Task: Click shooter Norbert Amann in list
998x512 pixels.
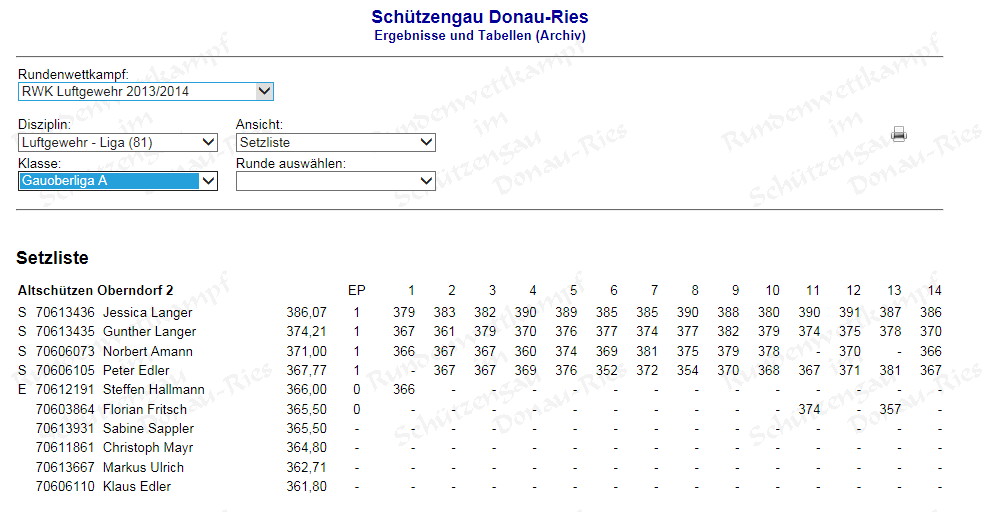Action: coord(146,351)
